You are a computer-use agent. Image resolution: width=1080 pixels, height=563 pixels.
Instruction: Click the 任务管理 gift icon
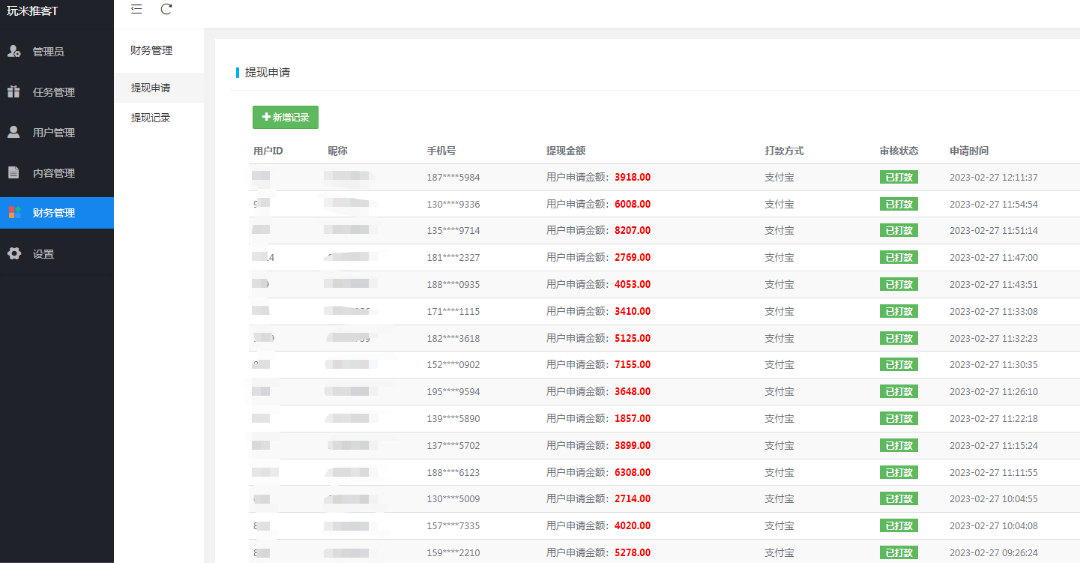(14, 92)
